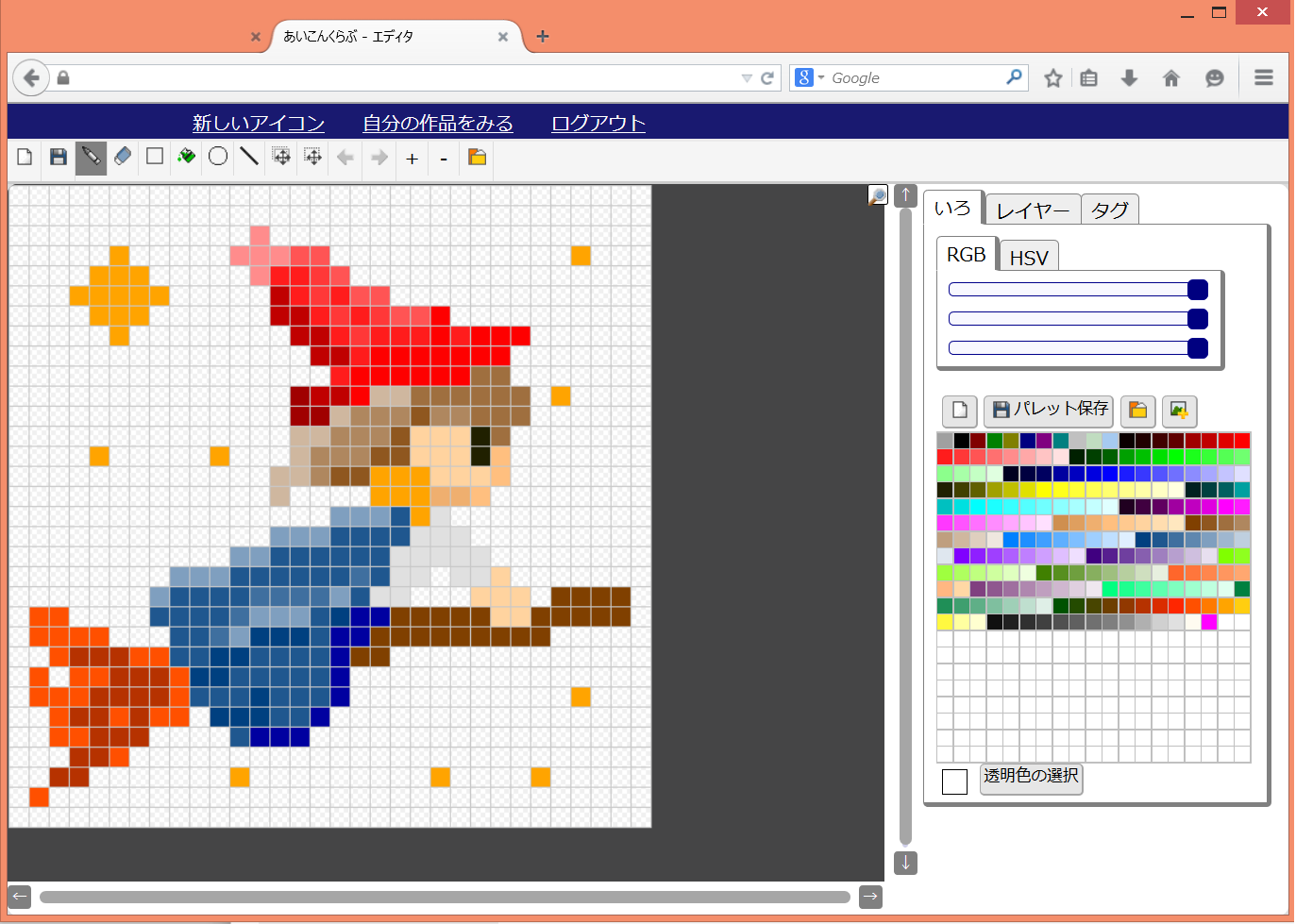Click the blue channel slider handle
The image size is (1296, 924).
(1198, 348)
